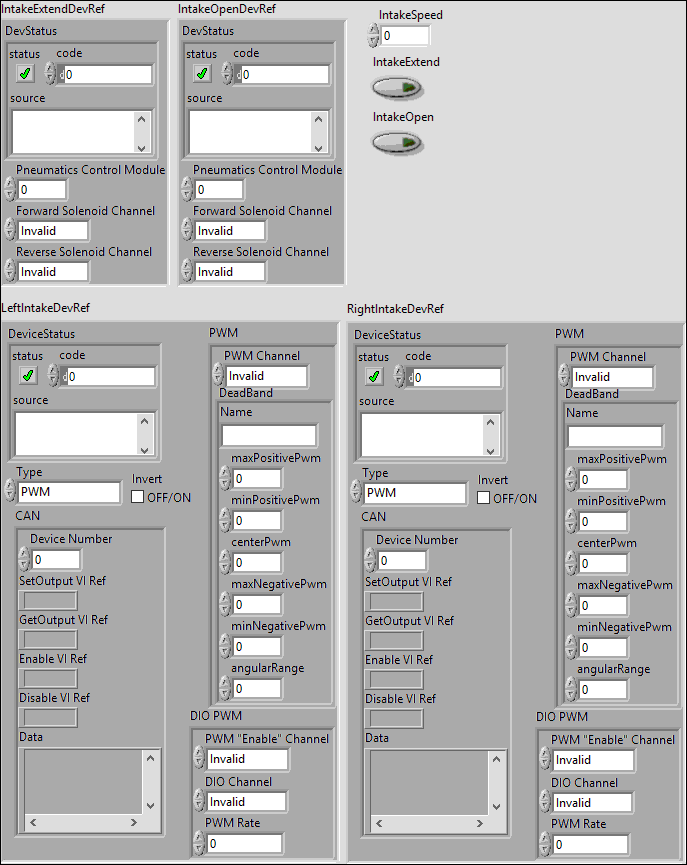Image resolution: width=687 pixels, height=865 pixels.
Task: Click RightIntakeDevRef Data vertical scrollbar down arrow
Action: pyautogui.click(x=496, y=807)
